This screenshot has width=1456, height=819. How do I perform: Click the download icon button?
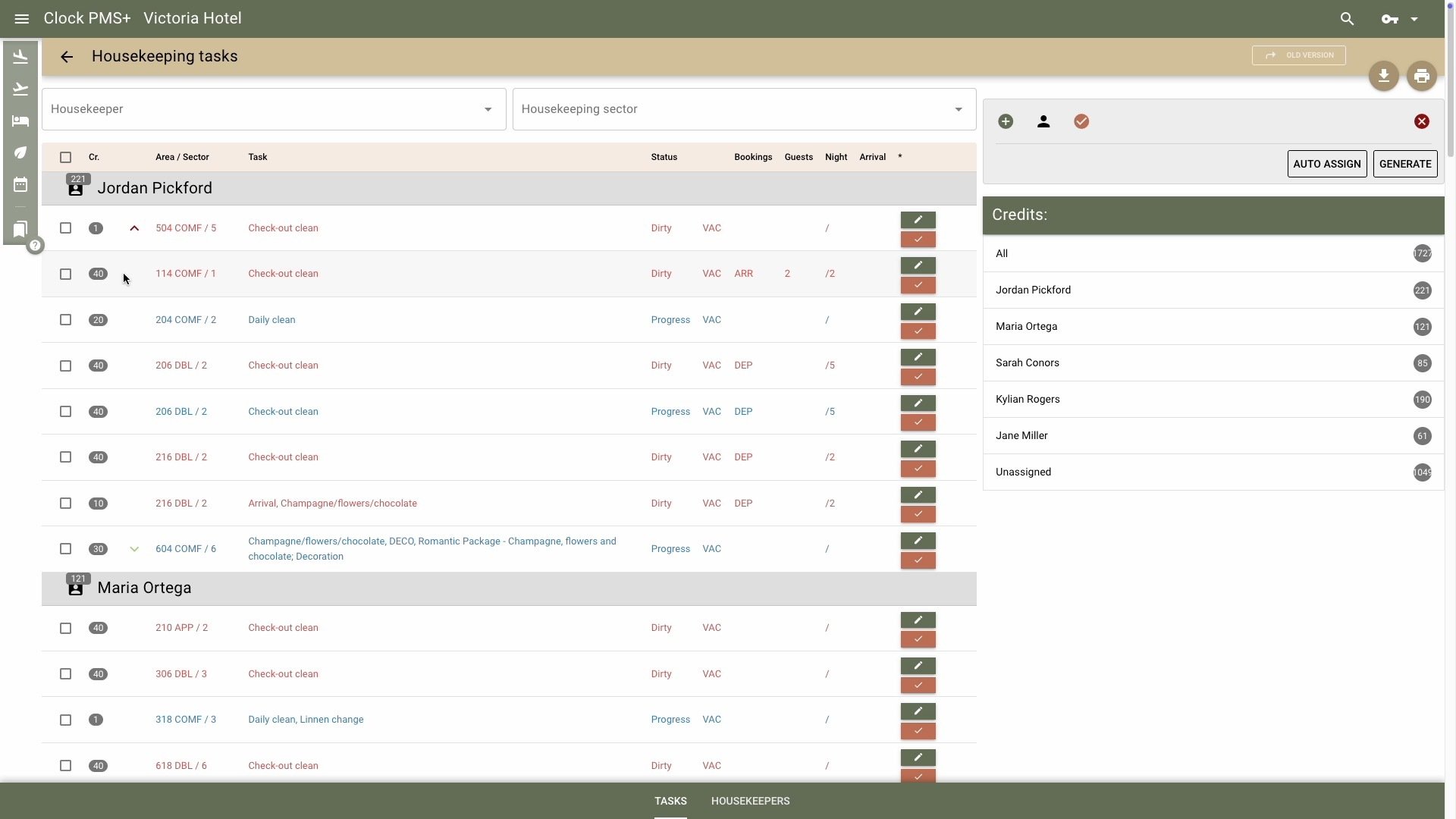tap(1383, 76)
